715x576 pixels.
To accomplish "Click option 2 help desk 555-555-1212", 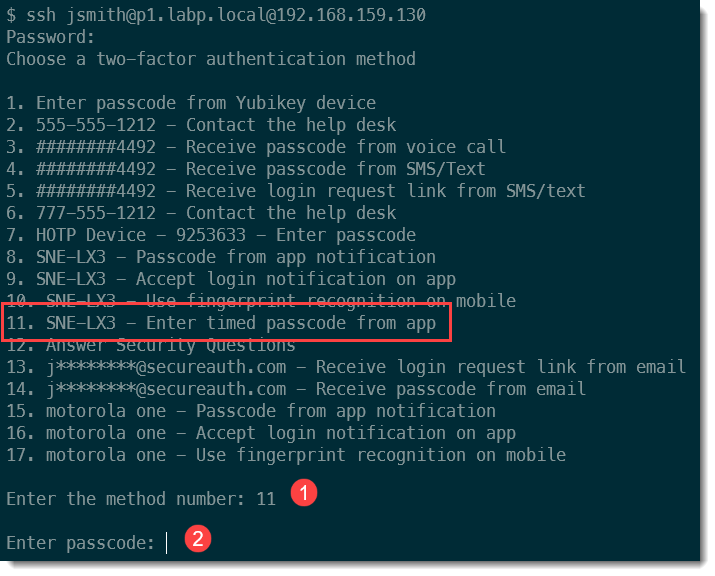I will (201, 125).
